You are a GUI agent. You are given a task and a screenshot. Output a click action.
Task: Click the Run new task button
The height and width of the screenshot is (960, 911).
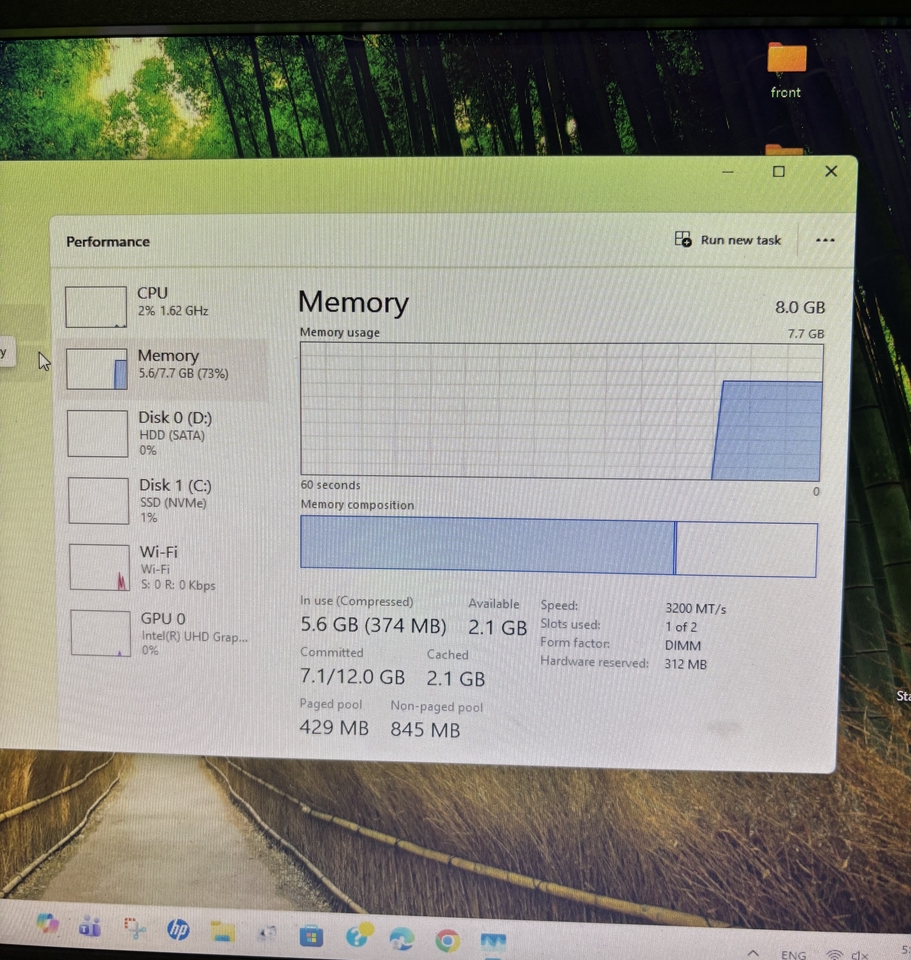click(729, 240)
